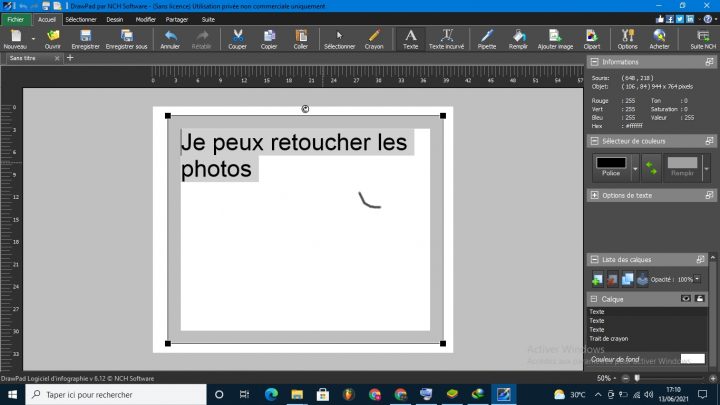This screenshot has height=405, width=720.
Task: Open the Police color dropdown arrow
Action: 635,169
